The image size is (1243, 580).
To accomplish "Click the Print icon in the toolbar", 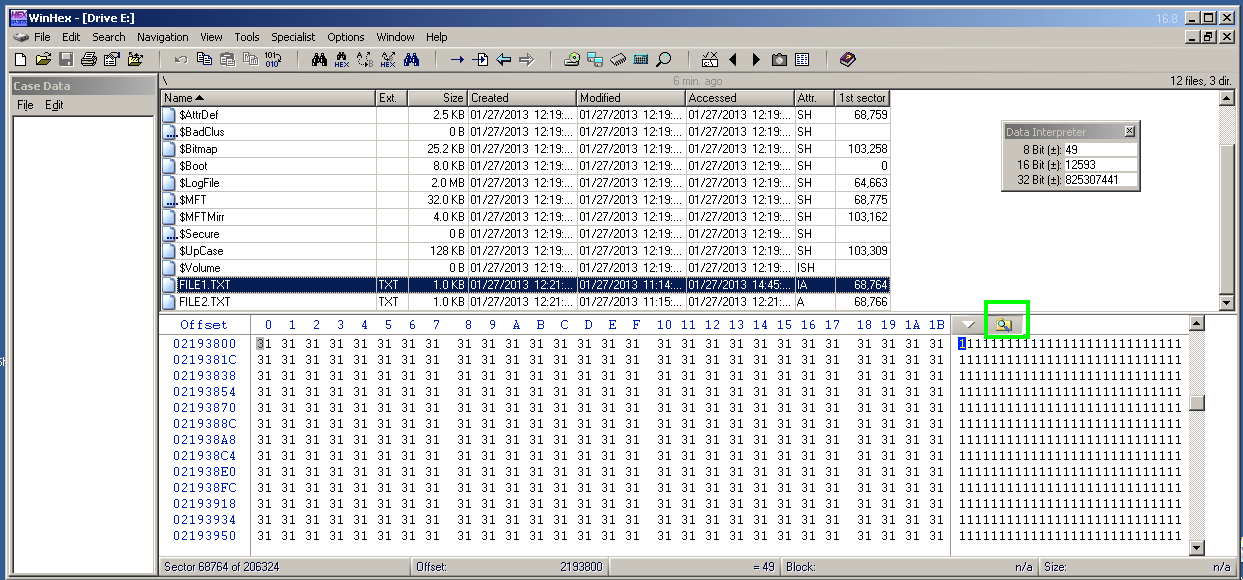I will click(x=88, y=60).
